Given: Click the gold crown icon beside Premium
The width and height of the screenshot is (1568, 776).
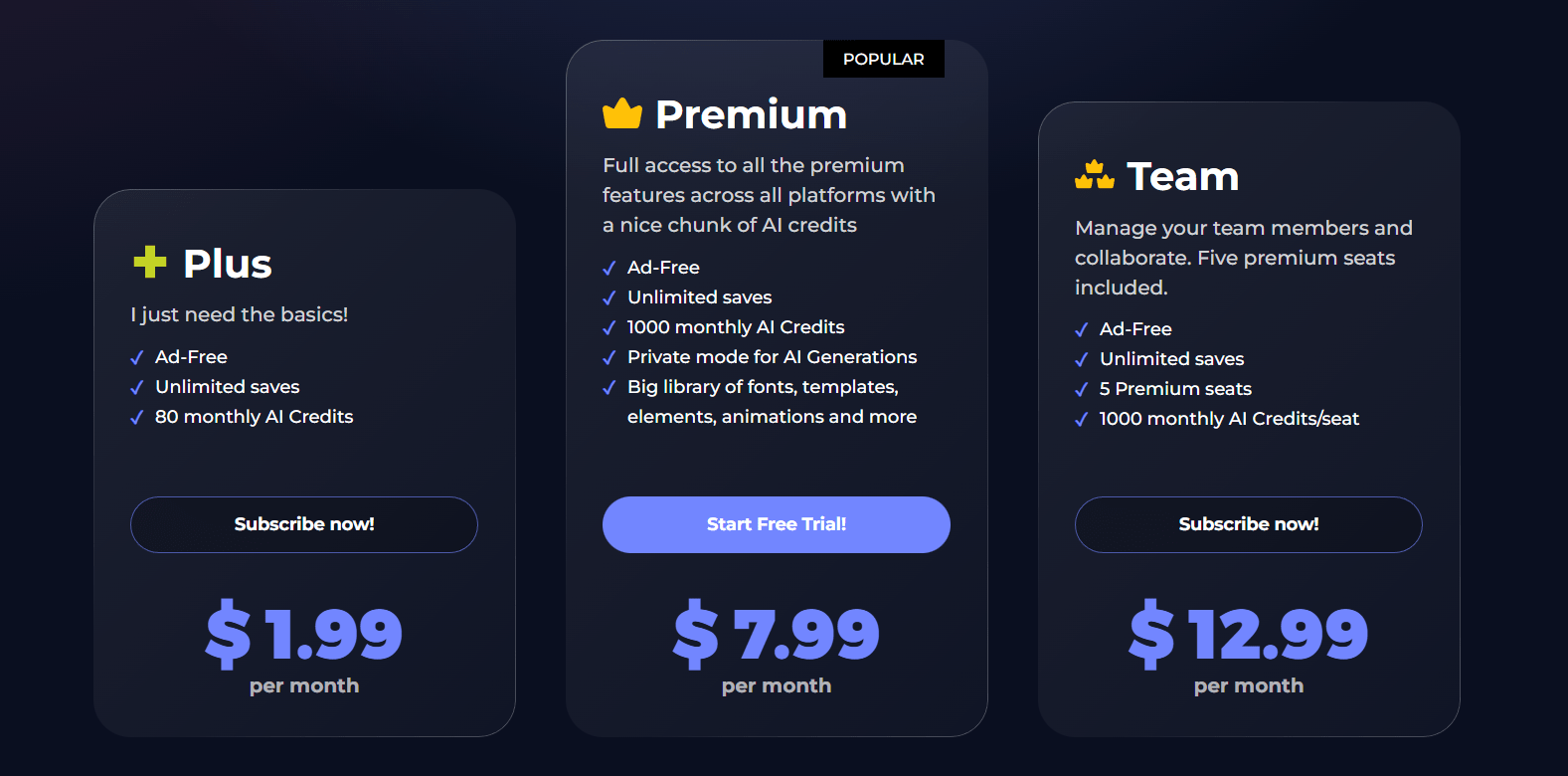Looking at the screenshot, I should [622, 114].
